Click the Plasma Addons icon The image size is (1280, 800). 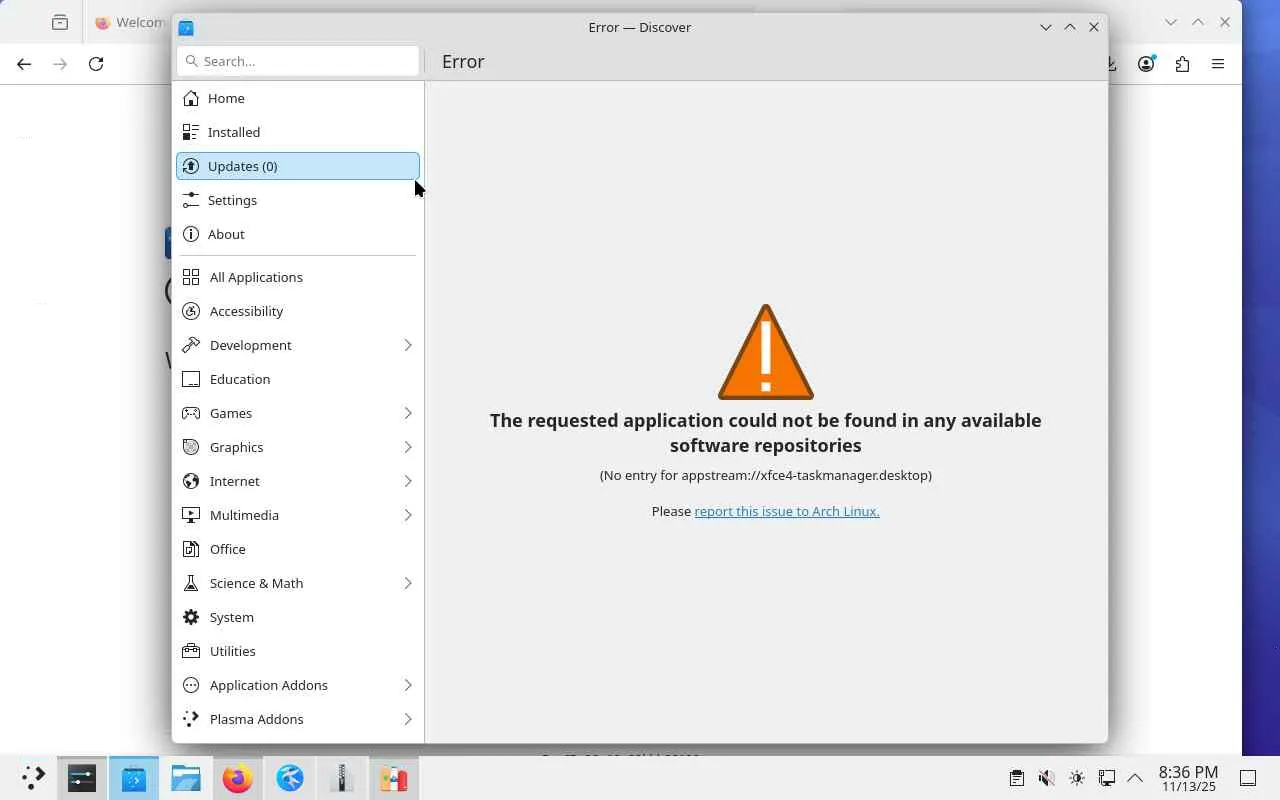tap(191, 719)
